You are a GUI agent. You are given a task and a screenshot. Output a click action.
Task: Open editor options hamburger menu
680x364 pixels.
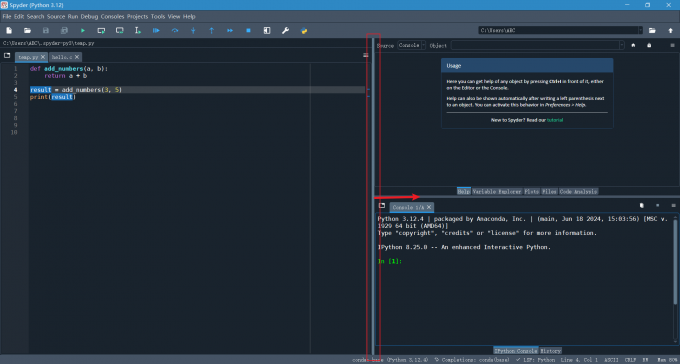(366, 56)
